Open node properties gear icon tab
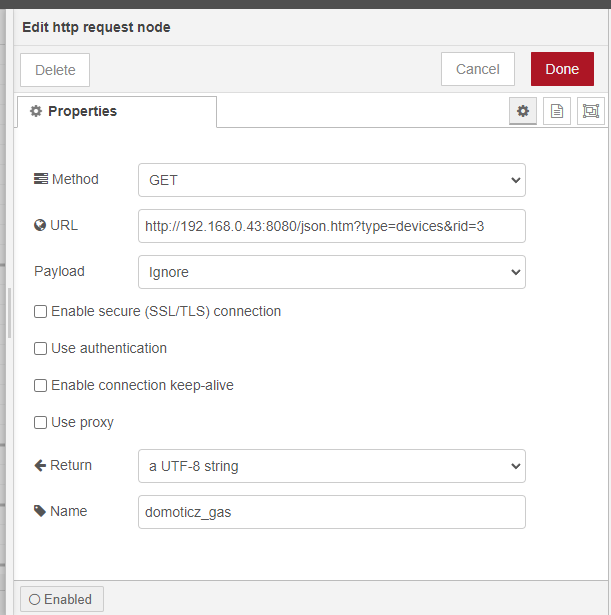 (x=522, y=112)
